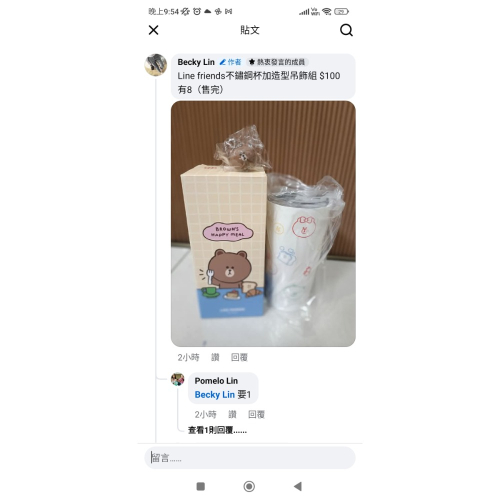Expand 查看1則回覆 to view replies
This screenshot has height=500, width=500.
[217, 430]
